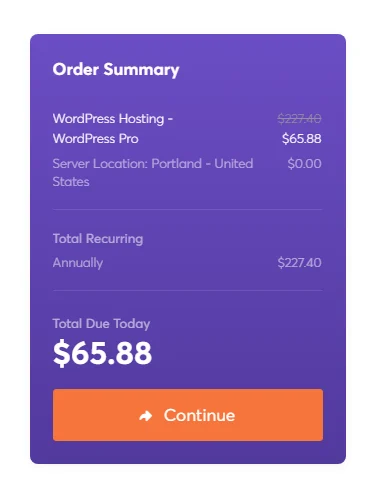Click the annual recurring $227.40 amount
This screenshot has width=382, height=500.
[299, 263]
